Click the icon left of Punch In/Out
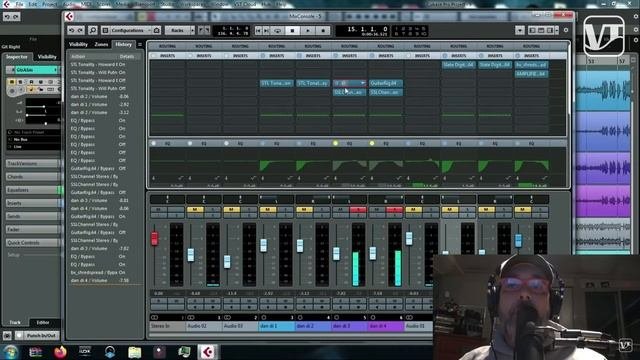Image resolution: width=640 pixels, height=360 pixels. [x=7, y=336]
